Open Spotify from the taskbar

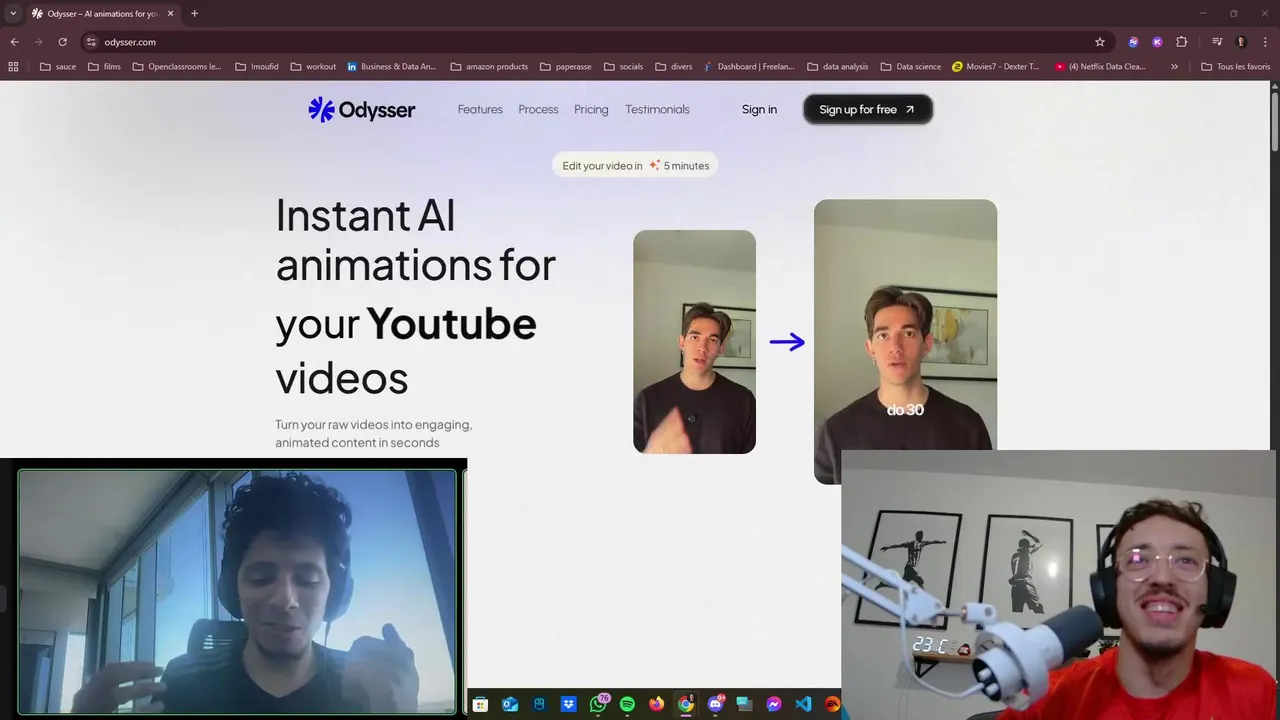[x=627, y=704]
